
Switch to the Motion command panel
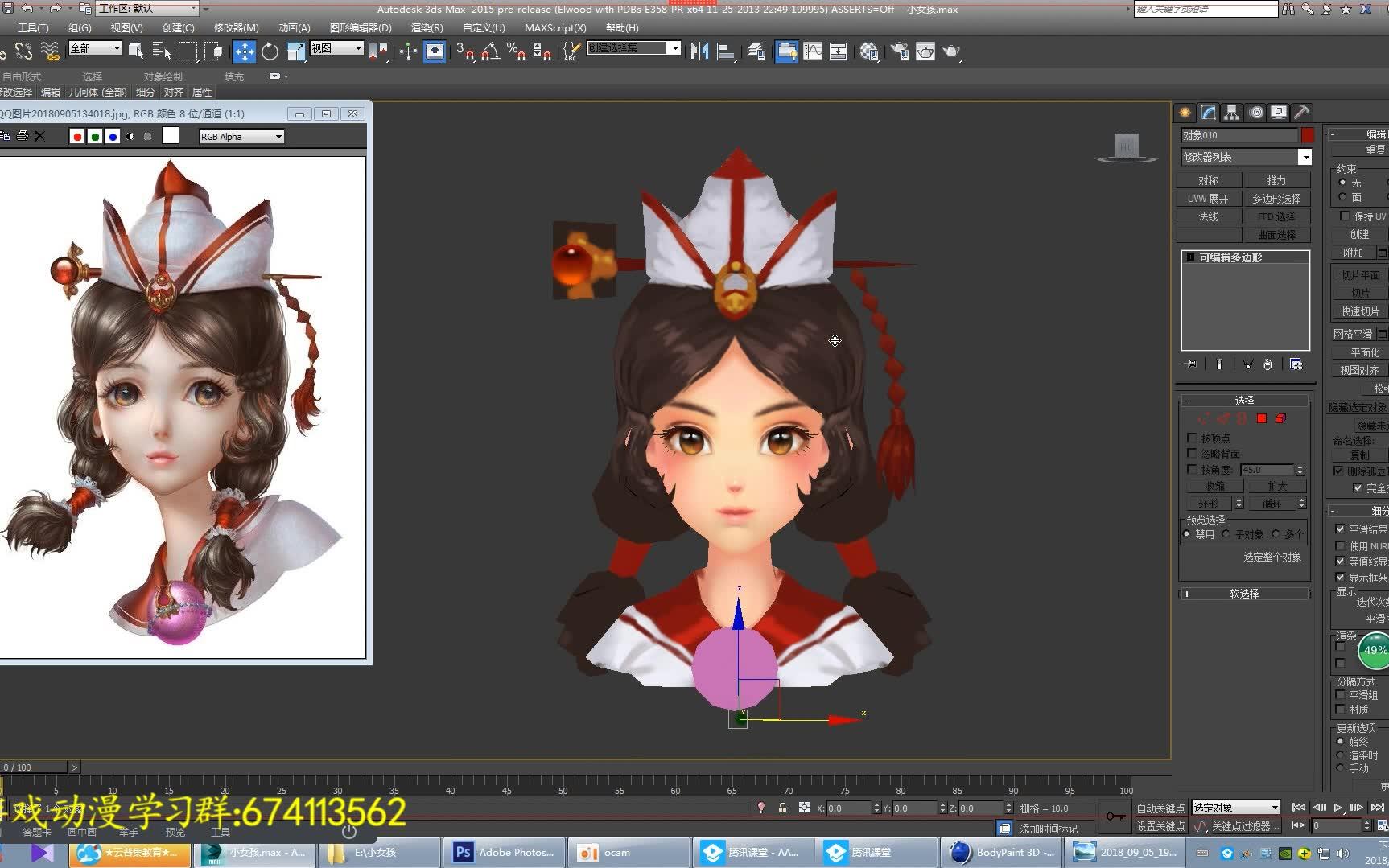pyautogui.click(x=1255, y=113)
